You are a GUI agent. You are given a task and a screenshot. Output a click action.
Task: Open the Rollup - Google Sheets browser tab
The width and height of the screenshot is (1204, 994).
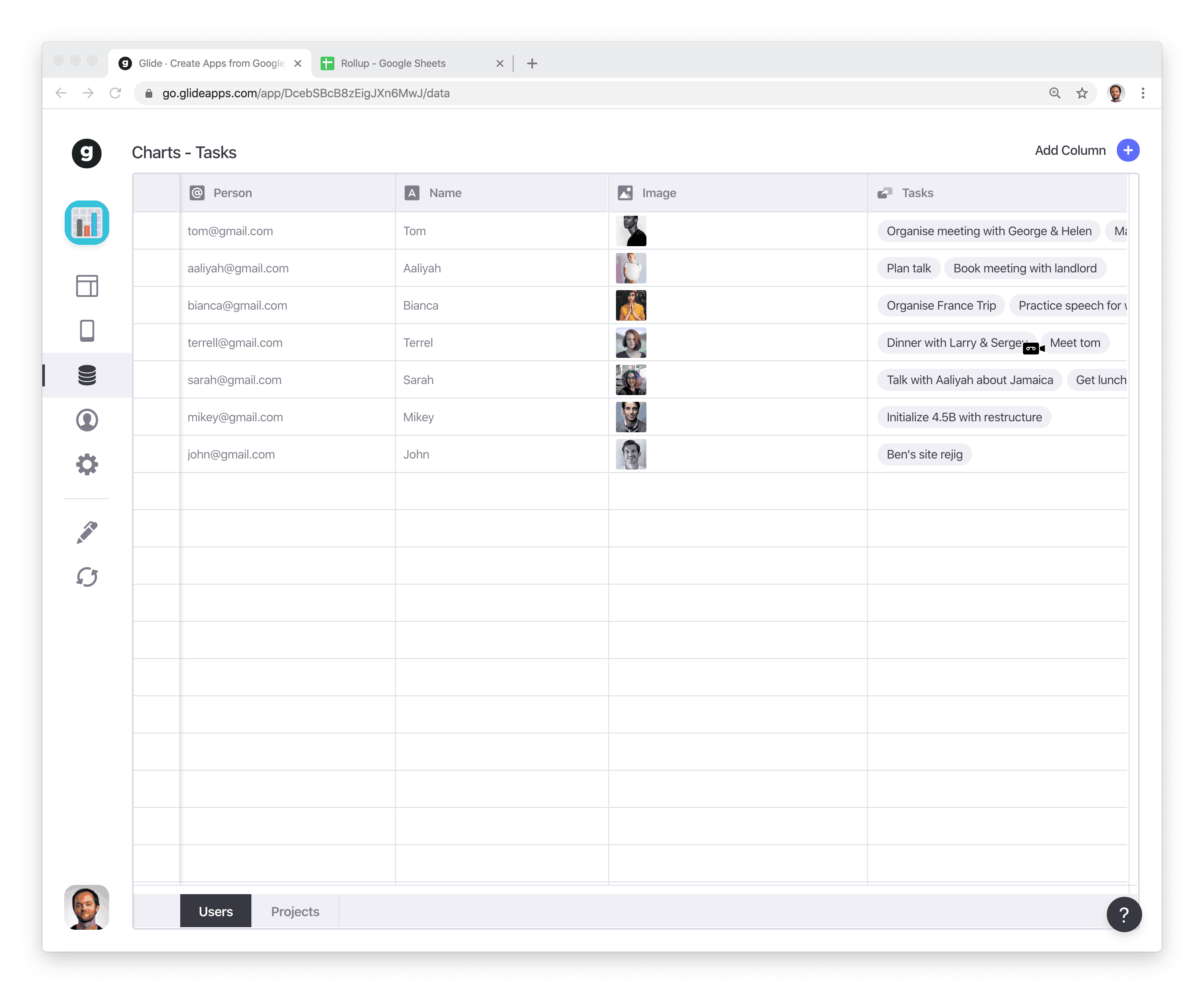click(393, 63)
